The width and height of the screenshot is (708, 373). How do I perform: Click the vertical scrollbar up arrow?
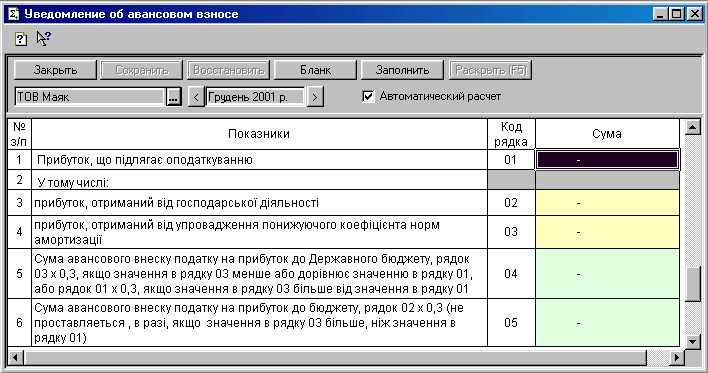[x=693, y=127]
